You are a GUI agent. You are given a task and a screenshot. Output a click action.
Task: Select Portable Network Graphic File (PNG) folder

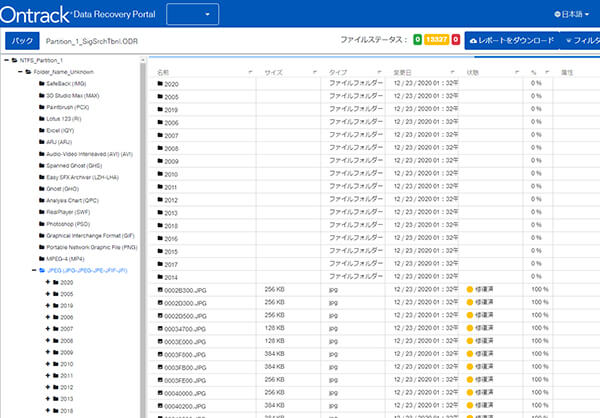coord(88,247)
